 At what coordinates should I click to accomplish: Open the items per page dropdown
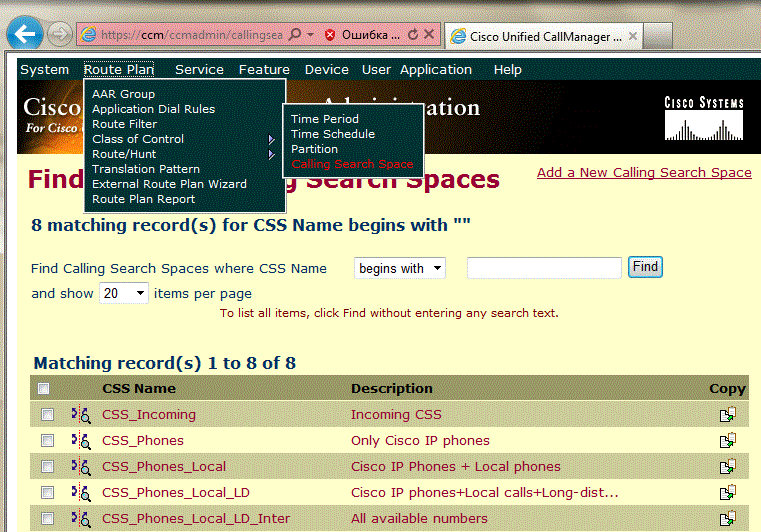pos(124,293)
